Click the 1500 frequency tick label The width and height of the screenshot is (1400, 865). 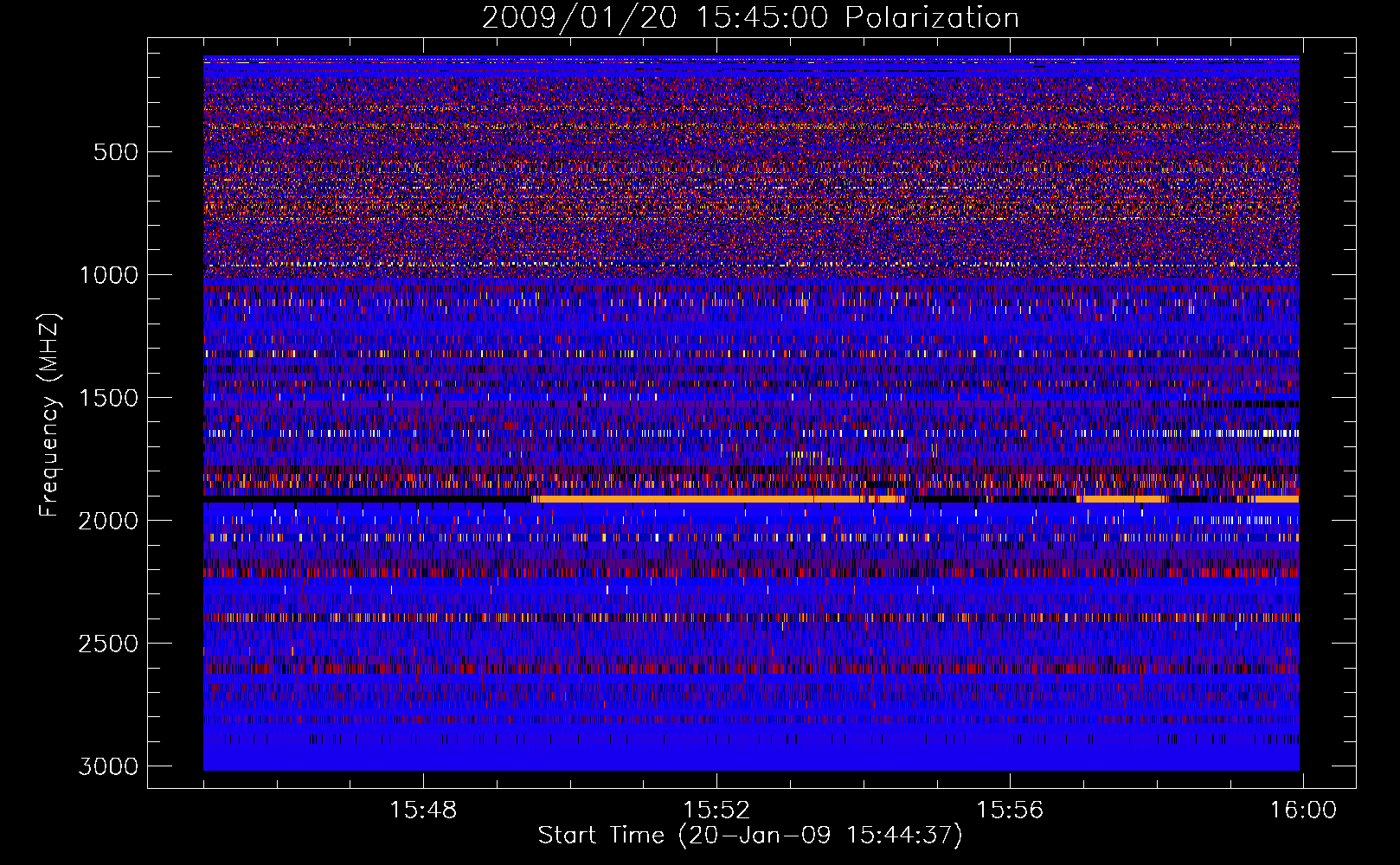point(108,398)
